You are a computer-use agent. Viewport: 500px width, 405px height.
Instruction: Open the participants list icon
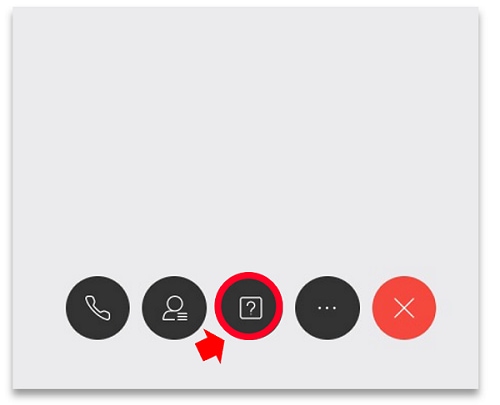tap(174, 307)
